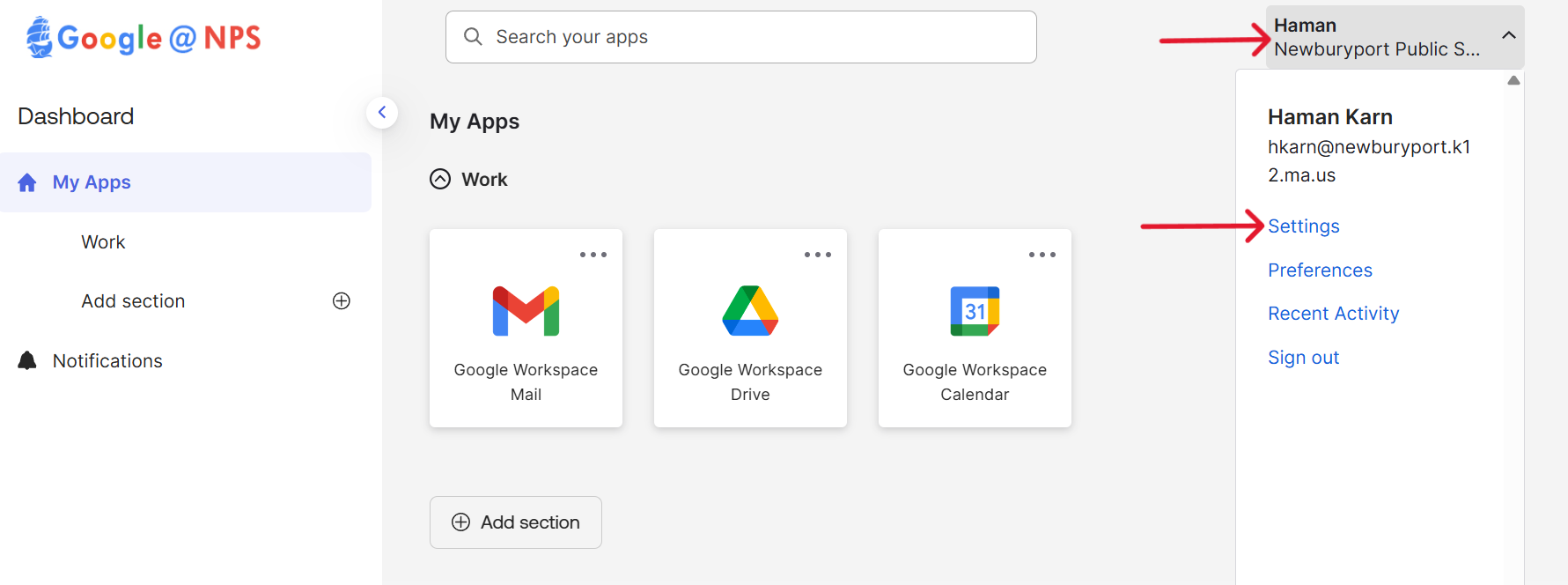Click the Notifications bell in the sidebar
This screenshot has width=1568, height=585.
coord(28,361)
